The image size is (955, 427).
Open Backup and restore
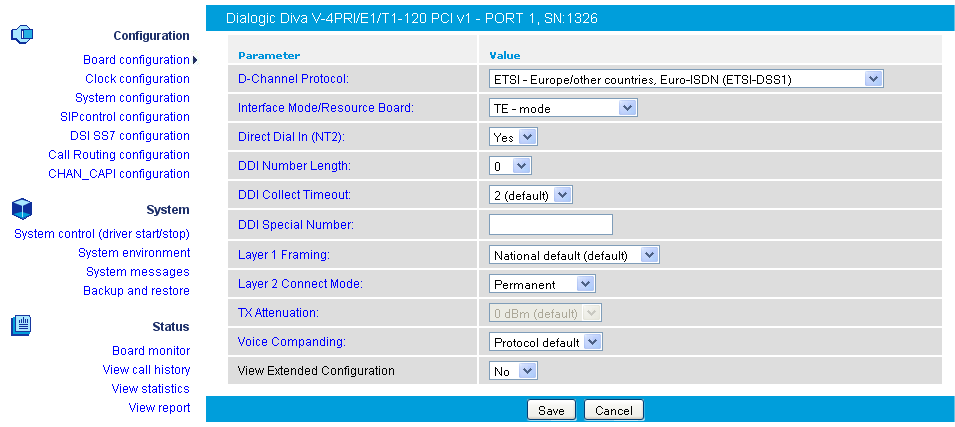pyautogui.click(x=136, y=291)
